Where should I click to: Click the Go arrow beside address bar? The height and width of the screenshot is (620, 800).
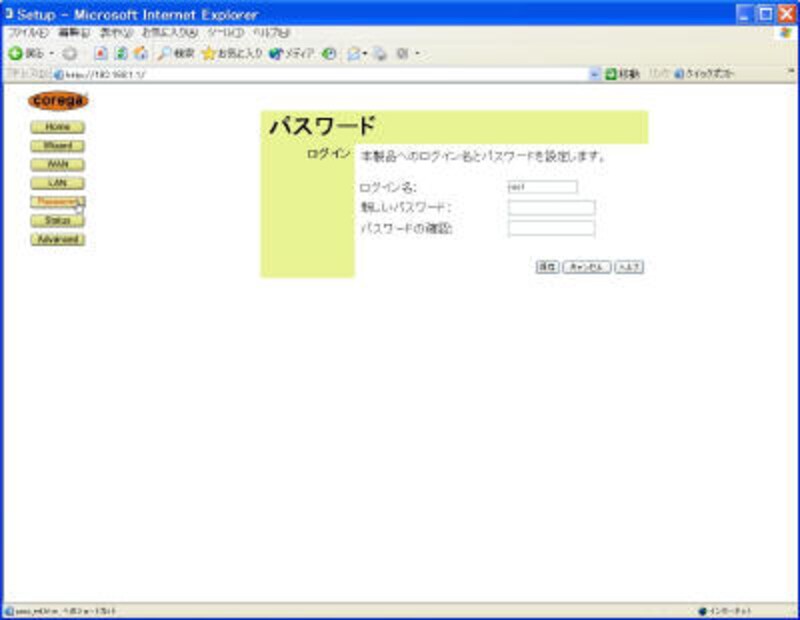[612, 74]
